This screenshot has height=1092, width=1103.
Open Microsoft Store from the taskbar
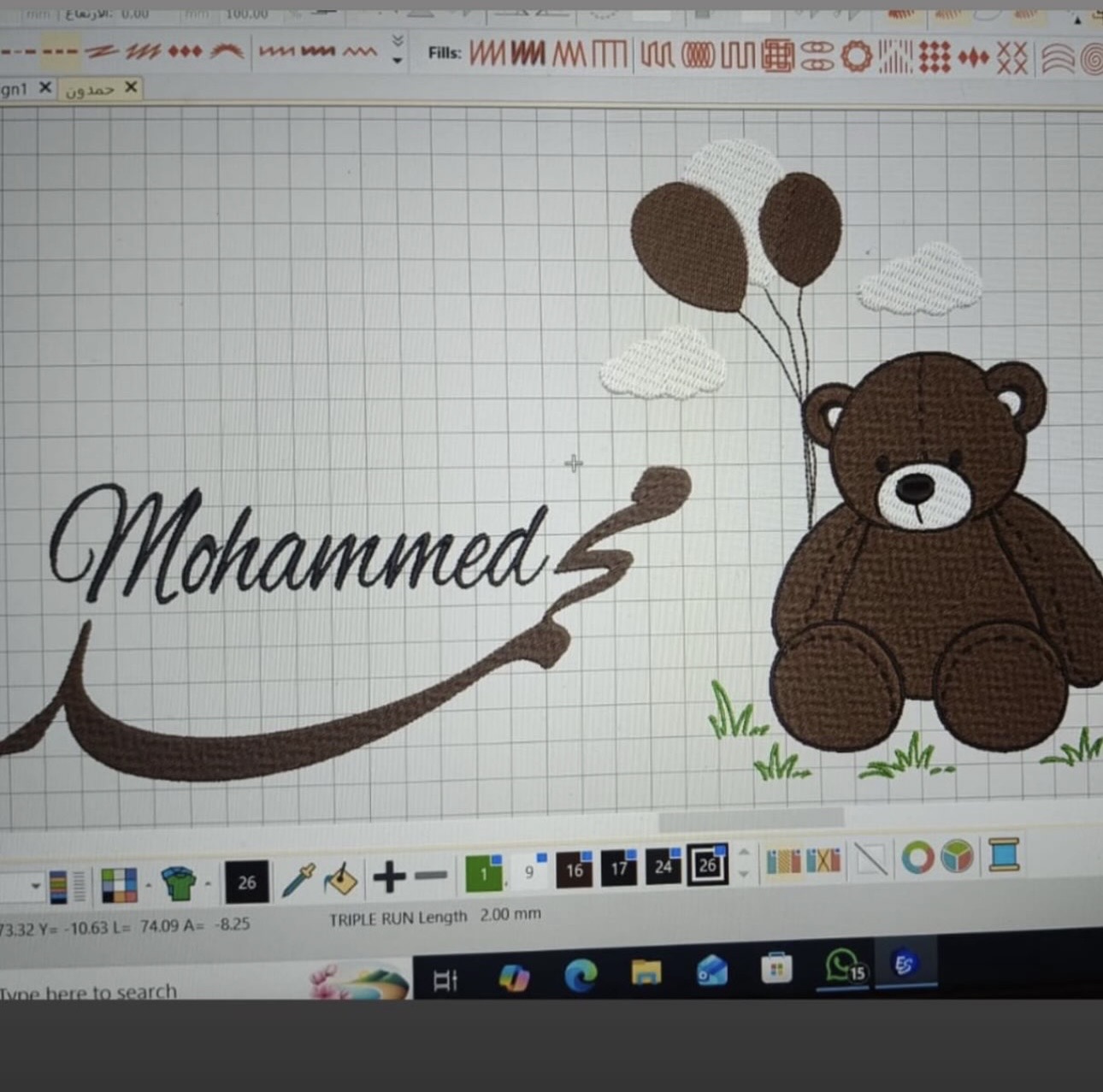point(776,969)
